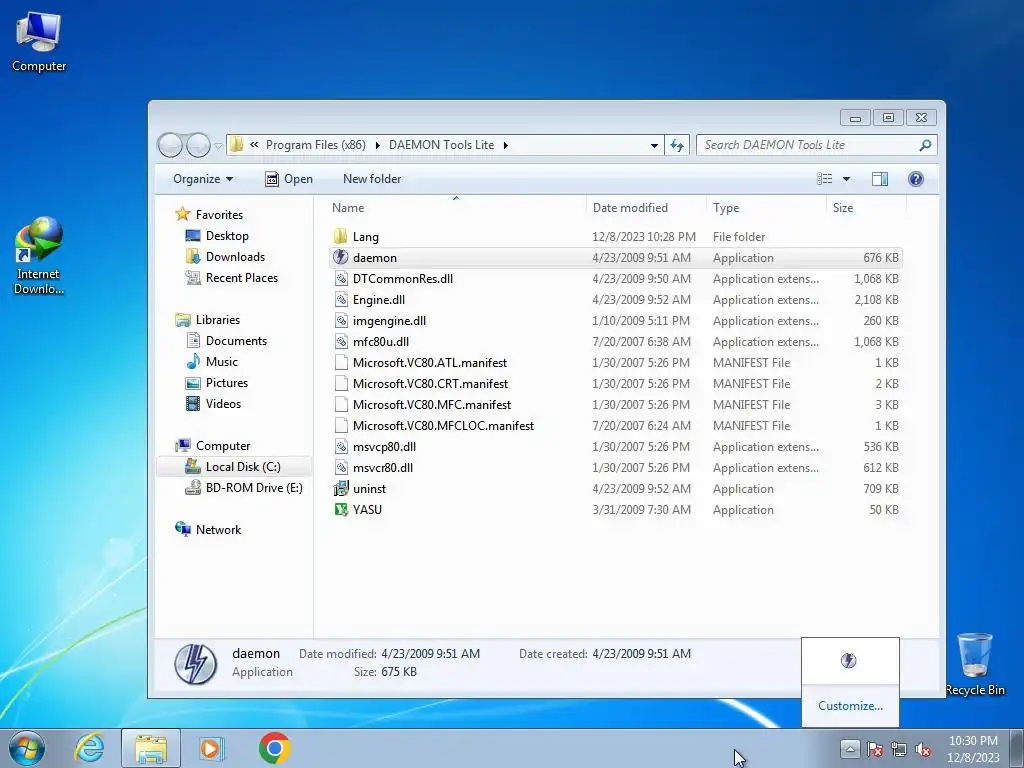This screenshot has height=768, width=1024.
Task: Select Downloads in Favorites
Action: tap(226, 257)
